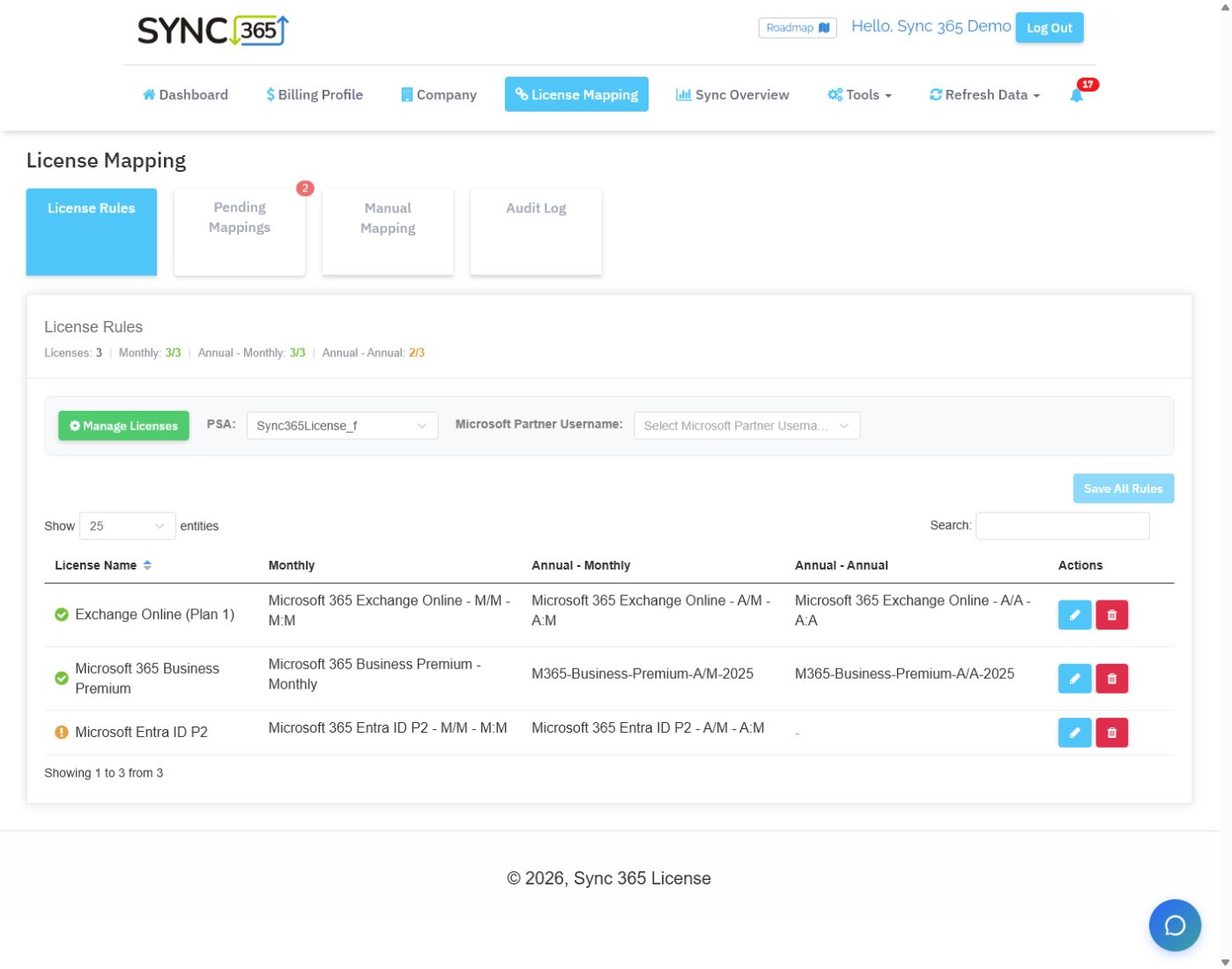This screenshot has width=1232, height=969.
Task: Select License Mapping in navigation
Action: click(x=576, y=94)
